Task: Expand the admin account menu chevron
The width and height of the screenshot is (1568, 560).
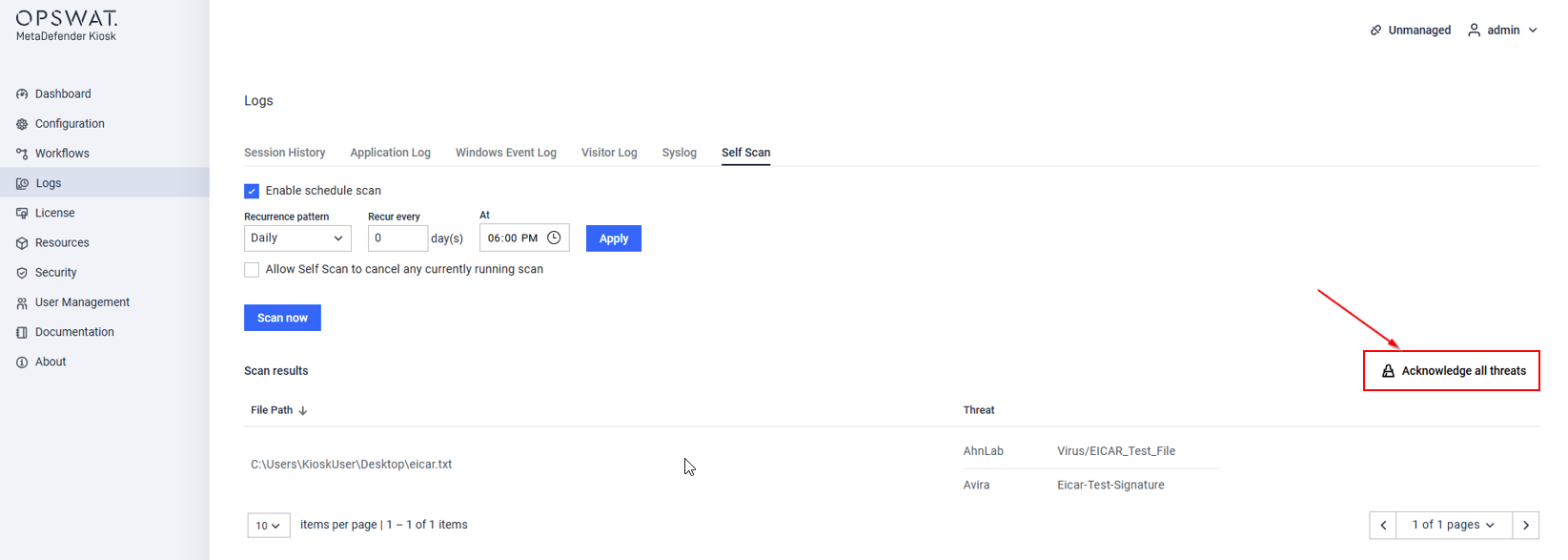Action: [1533, 31]
